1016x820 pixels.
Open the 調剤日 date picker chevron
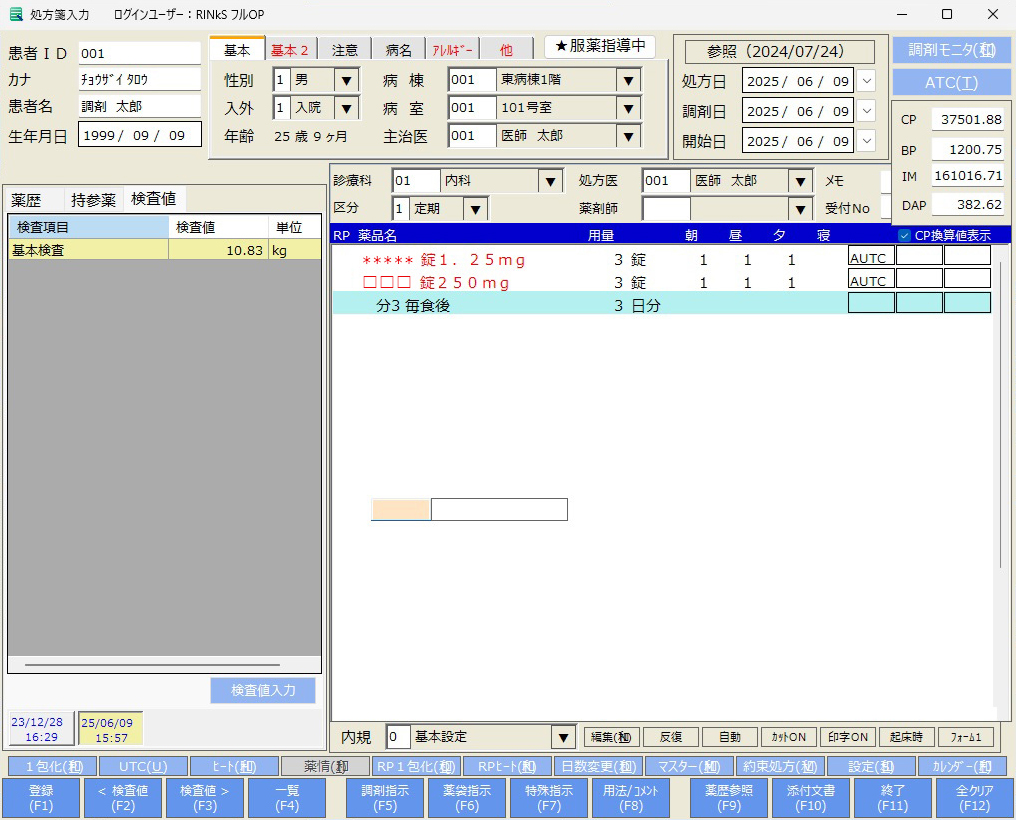866,111
